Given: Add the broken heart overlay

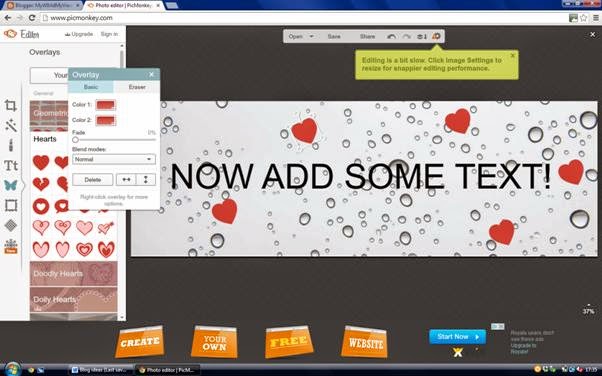Looking at the screenshot, I should coord(41,184).
